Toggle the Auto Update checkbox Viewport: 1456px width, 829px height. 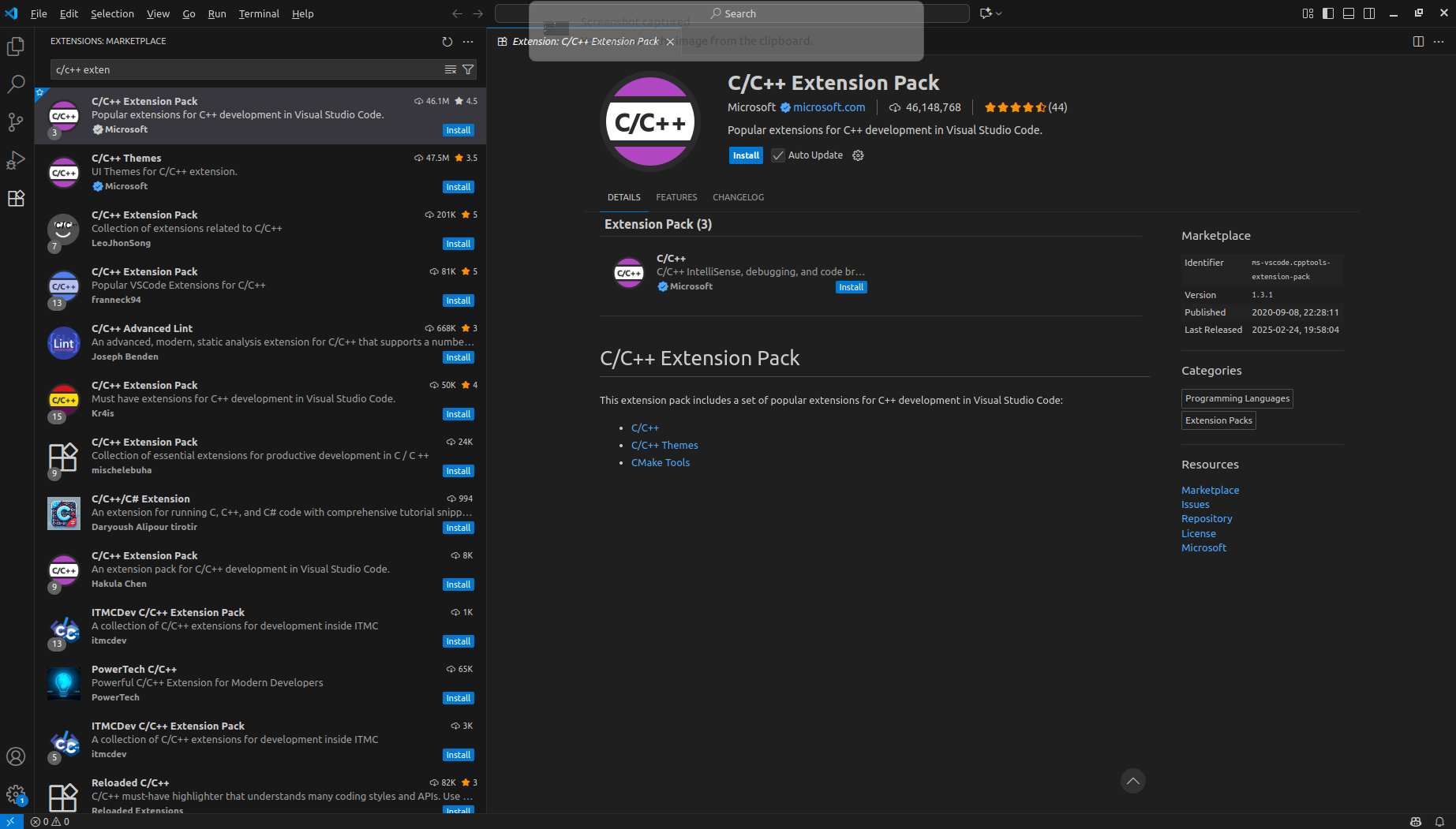[778, 155]
